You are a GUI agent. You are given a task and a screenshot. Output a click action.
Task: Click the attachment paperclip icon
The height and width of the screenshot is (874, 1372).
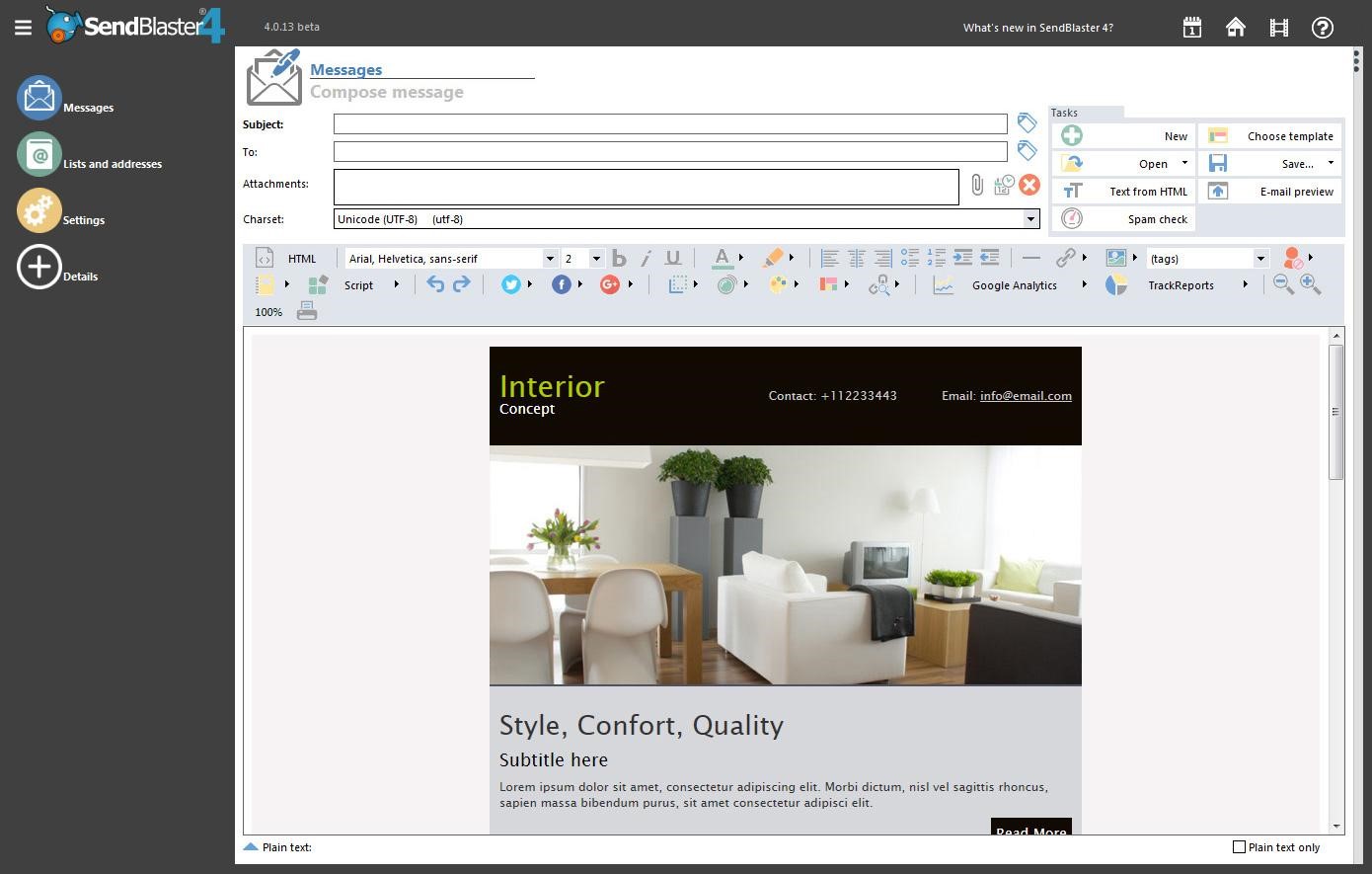coord(977,185)
